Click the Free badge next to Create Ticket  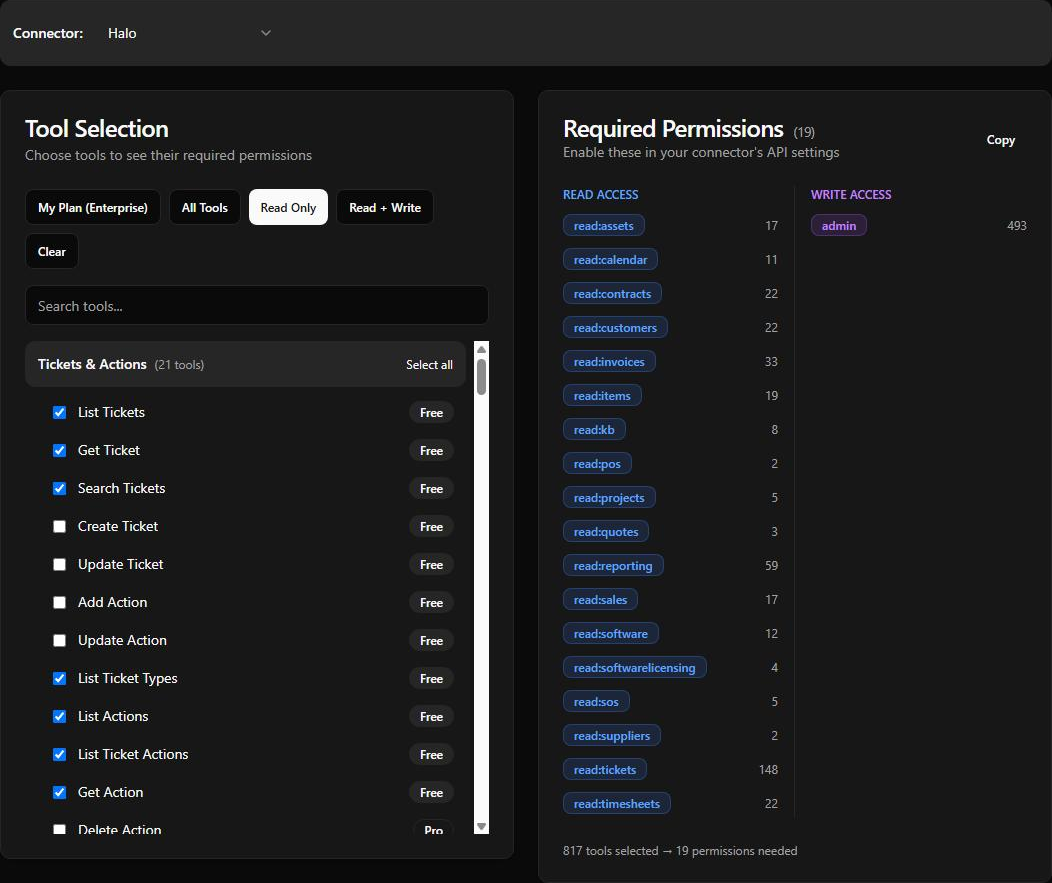point(431,527)
